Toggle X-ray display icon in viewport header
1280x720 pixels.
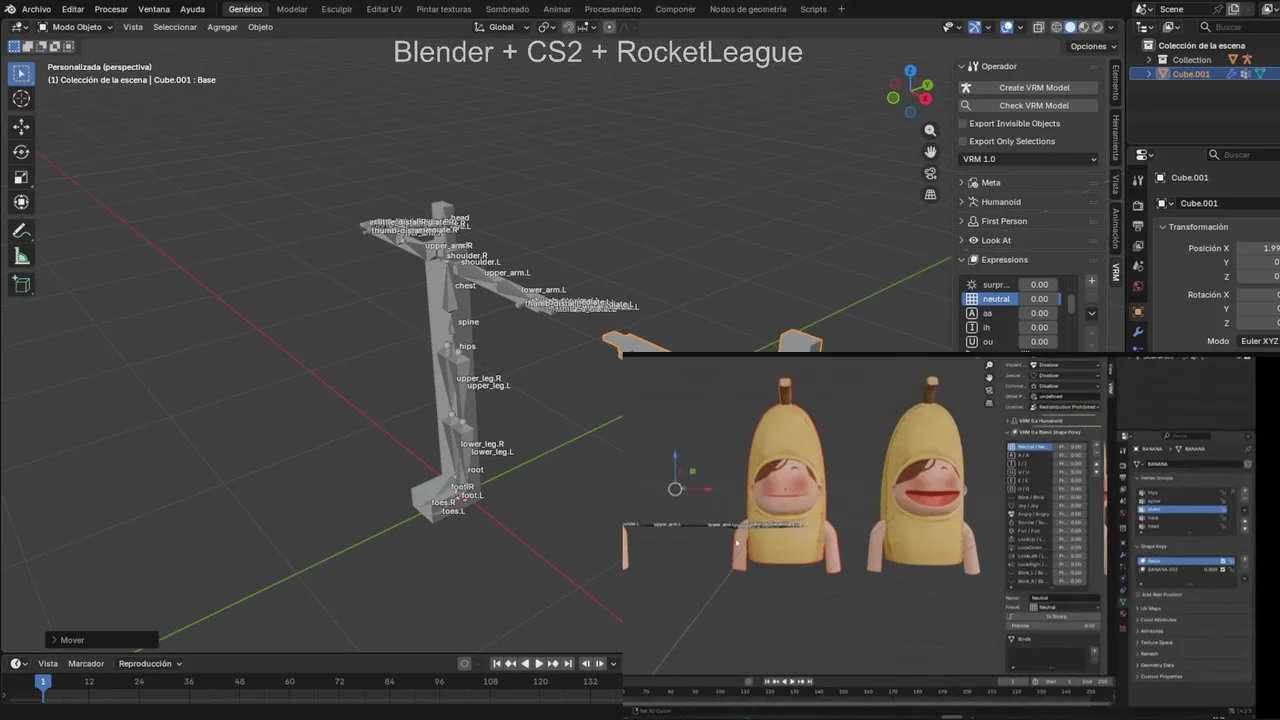[1038, 27]
